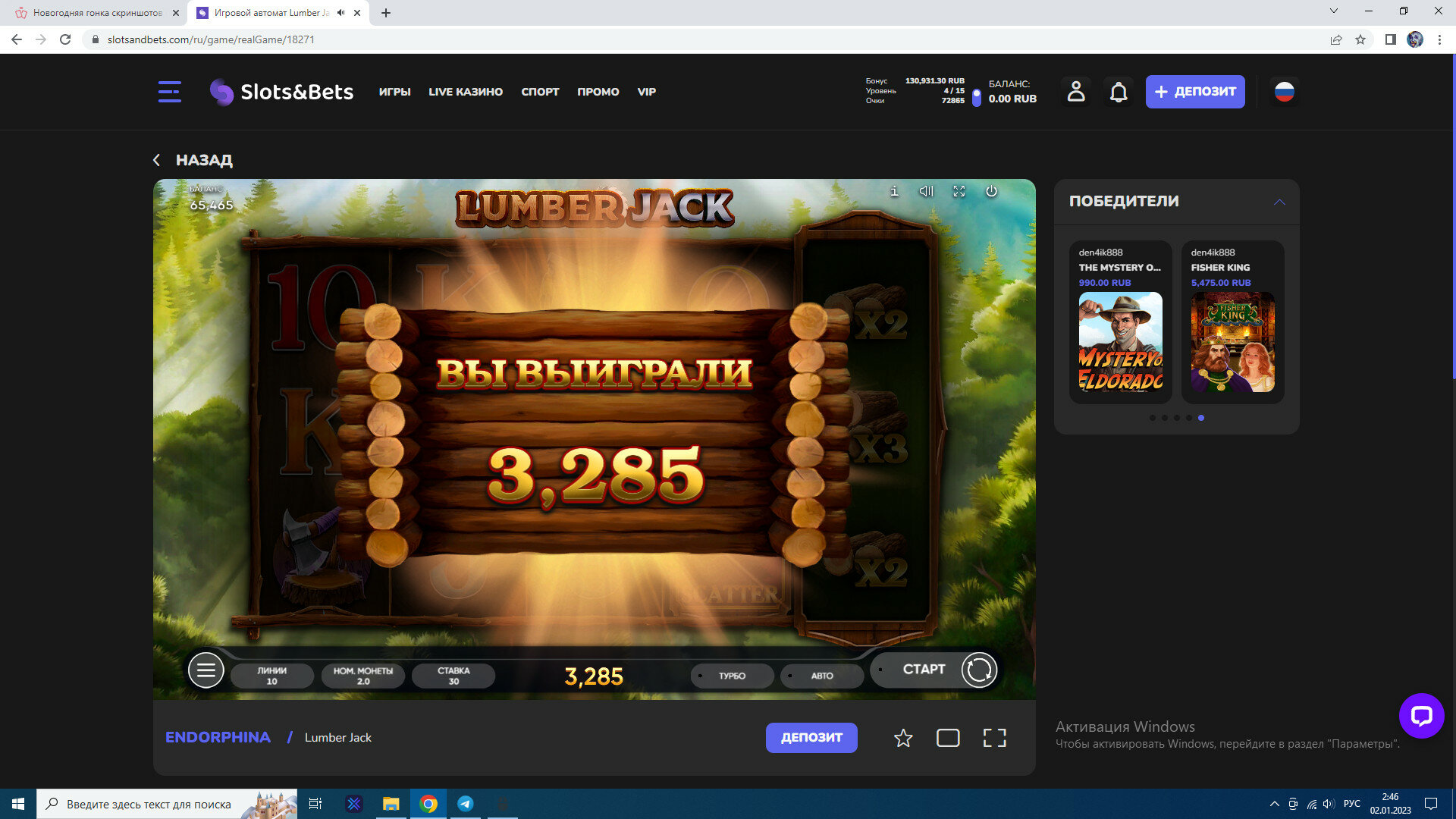Open the live chat support bubble
The height and width of the screenshot is (819, 1456).
click(1421, 716)
